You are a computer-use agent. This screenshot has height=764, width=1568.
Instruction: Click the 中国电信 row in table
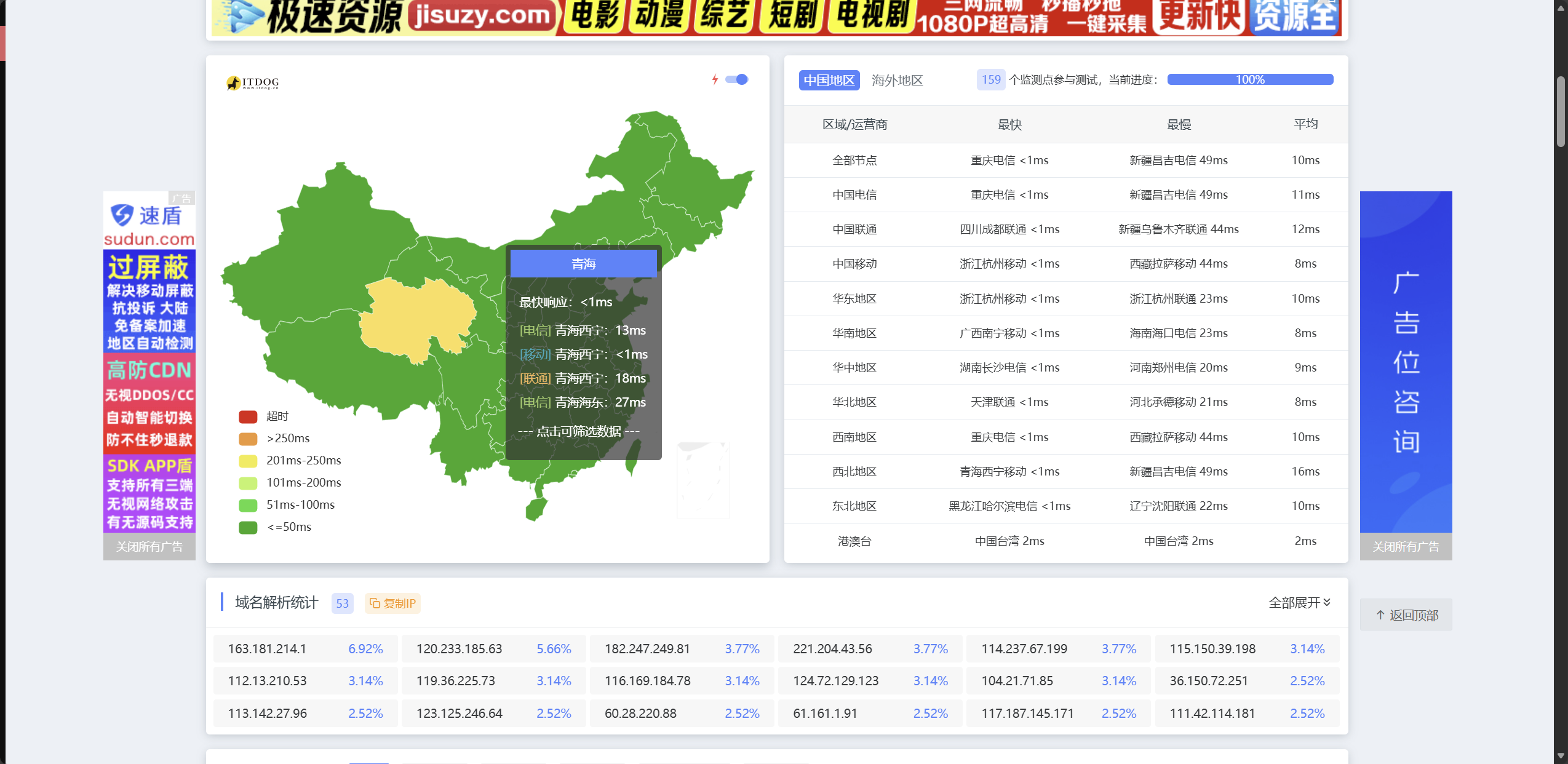pyautogui.click(x=854, y=194)
